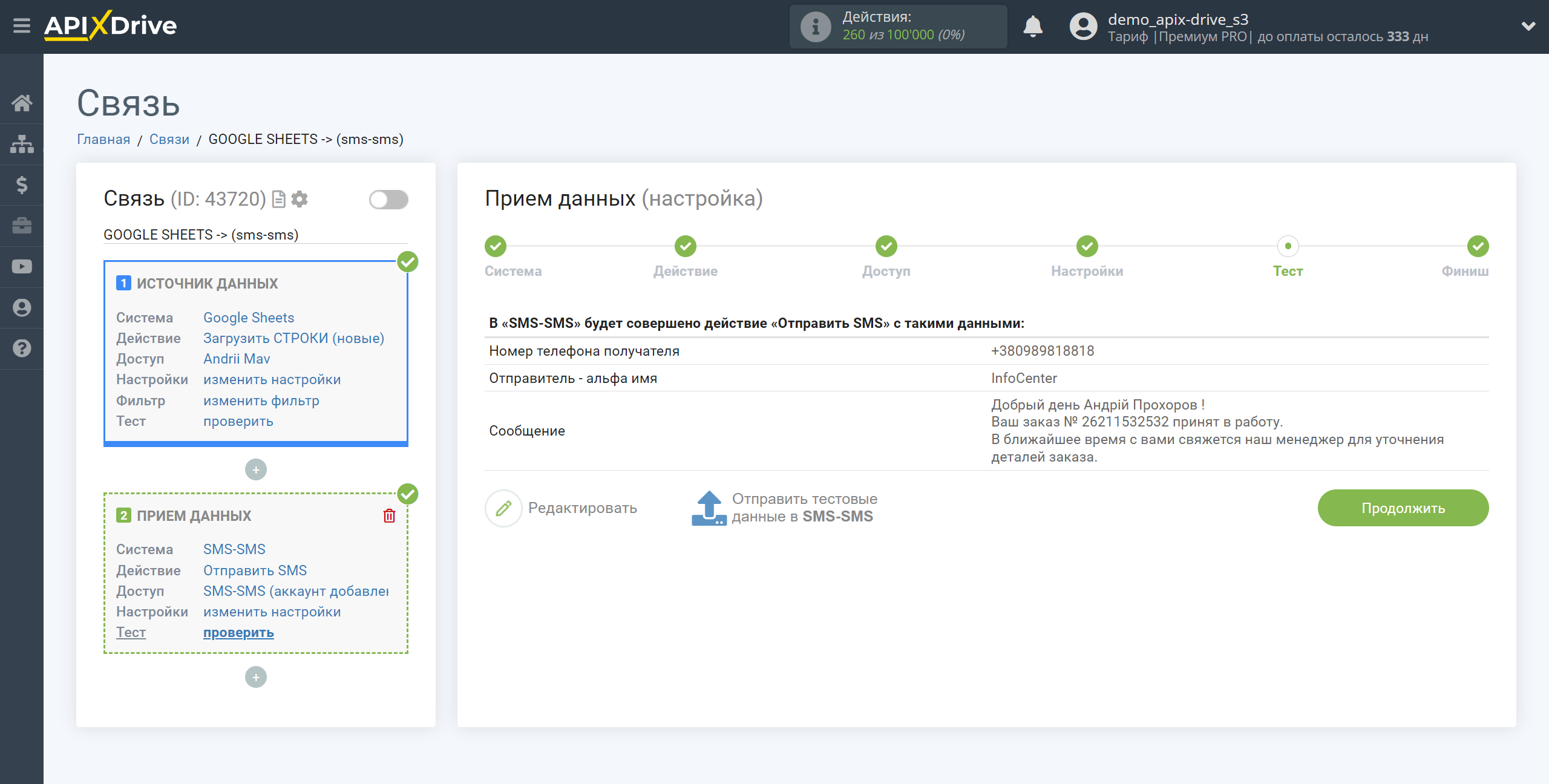Open the SMS-SMS system link

pos(235,549)
